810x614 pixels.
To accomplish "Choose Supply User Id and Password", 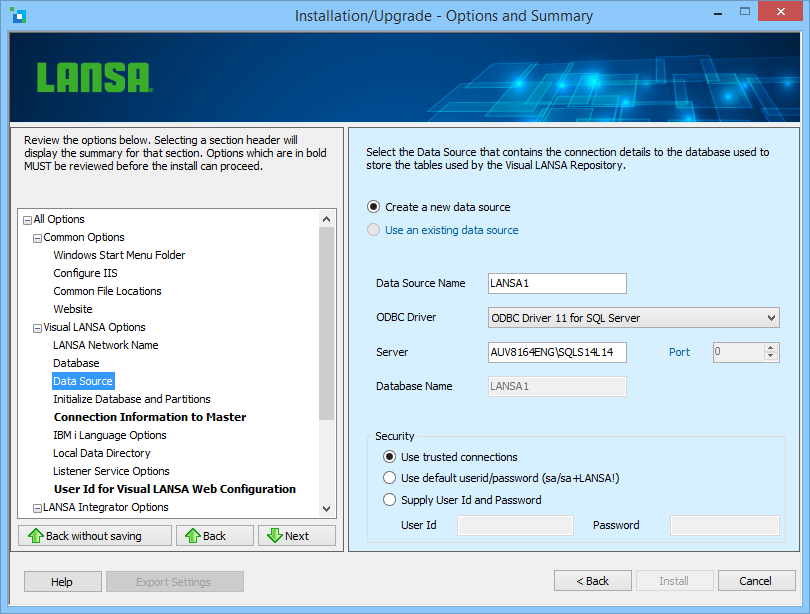I will [x=462, y=500].
